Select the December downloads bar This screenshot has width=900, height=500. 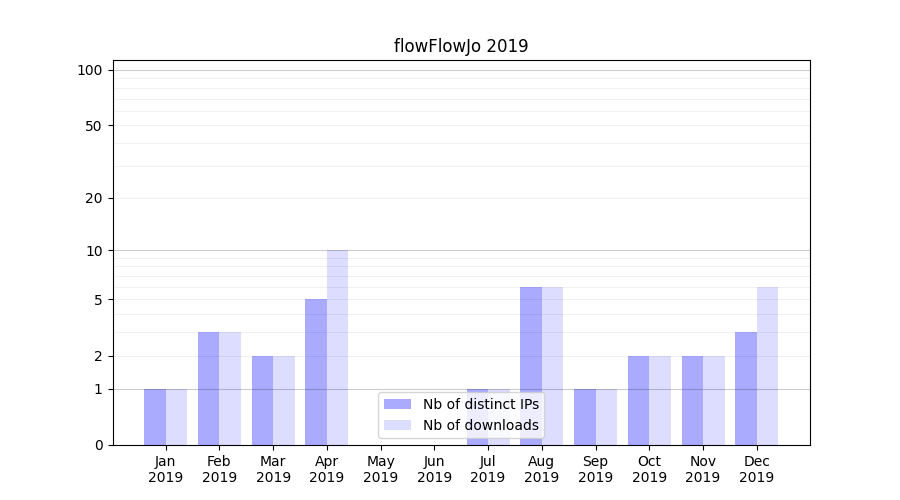coord(767,365)
